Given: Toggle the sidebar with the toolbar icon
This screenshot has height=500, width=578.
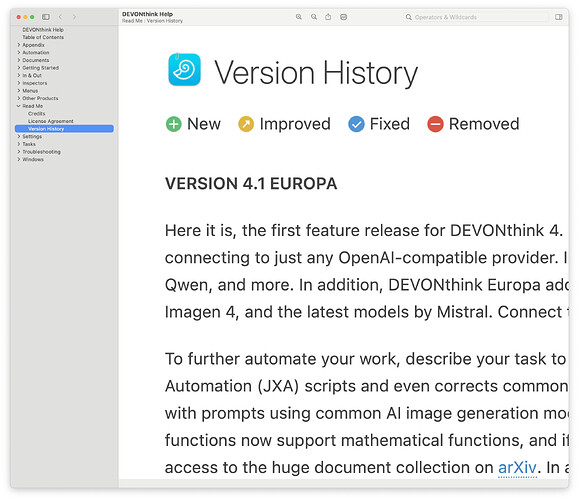Looking at the screenshot, I should 46,17.
